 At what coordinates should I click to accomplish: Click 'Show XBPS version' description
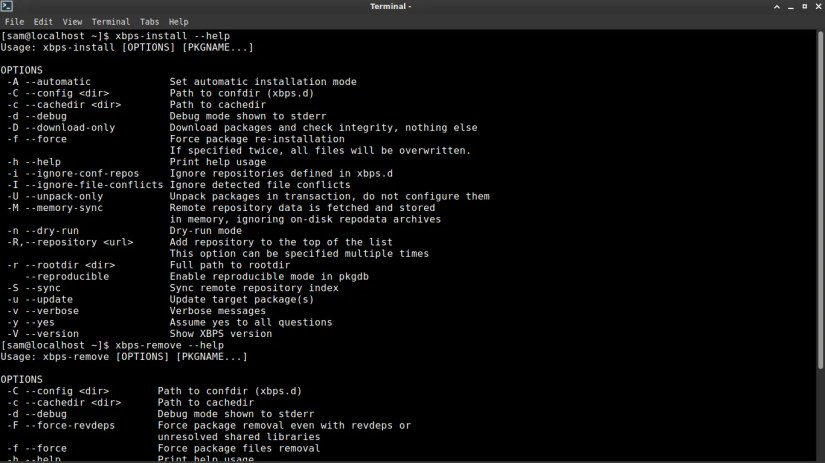[221, 334]
